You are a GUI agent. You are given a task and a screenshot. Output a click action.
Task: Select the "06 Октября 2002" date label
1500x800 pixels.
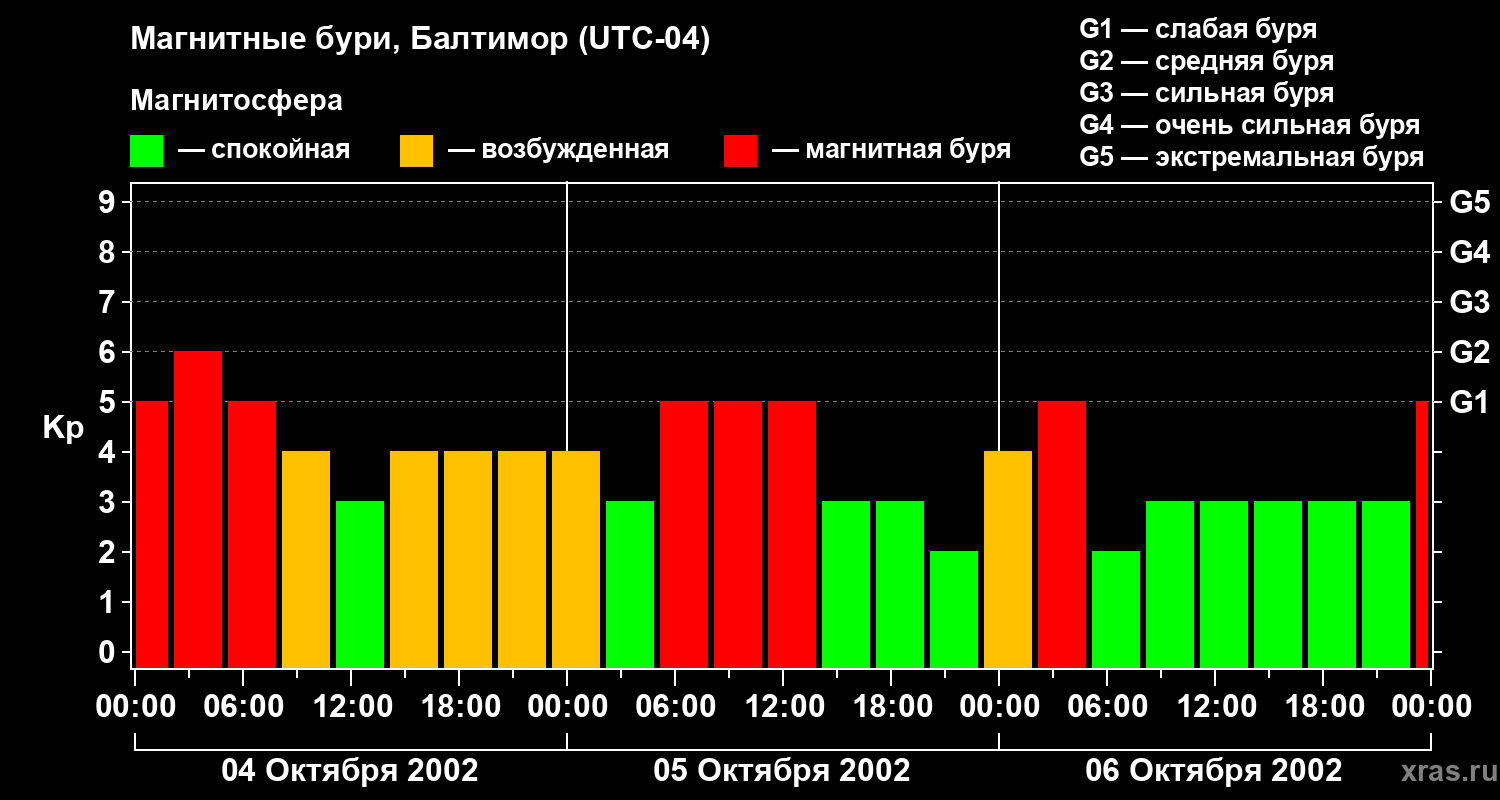click(1214, 771)
